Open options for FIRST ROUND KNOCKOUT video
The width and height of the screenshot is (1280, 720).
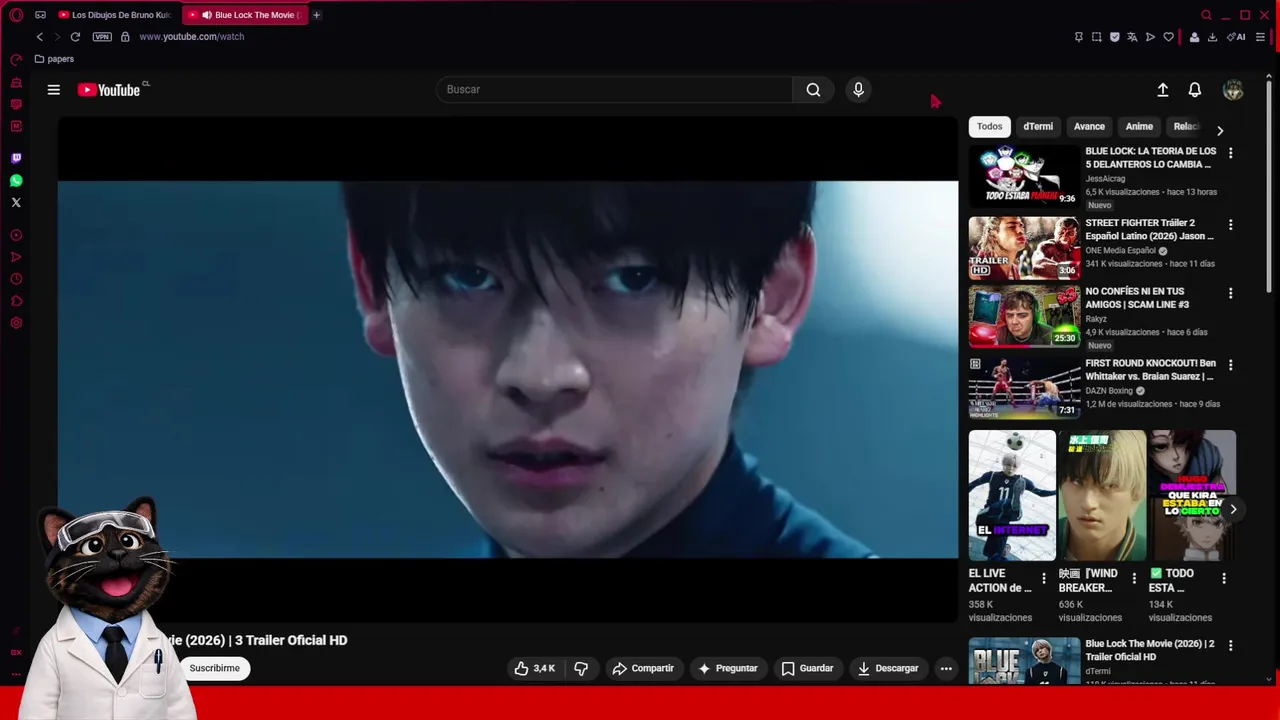(x=1231, y=365)
